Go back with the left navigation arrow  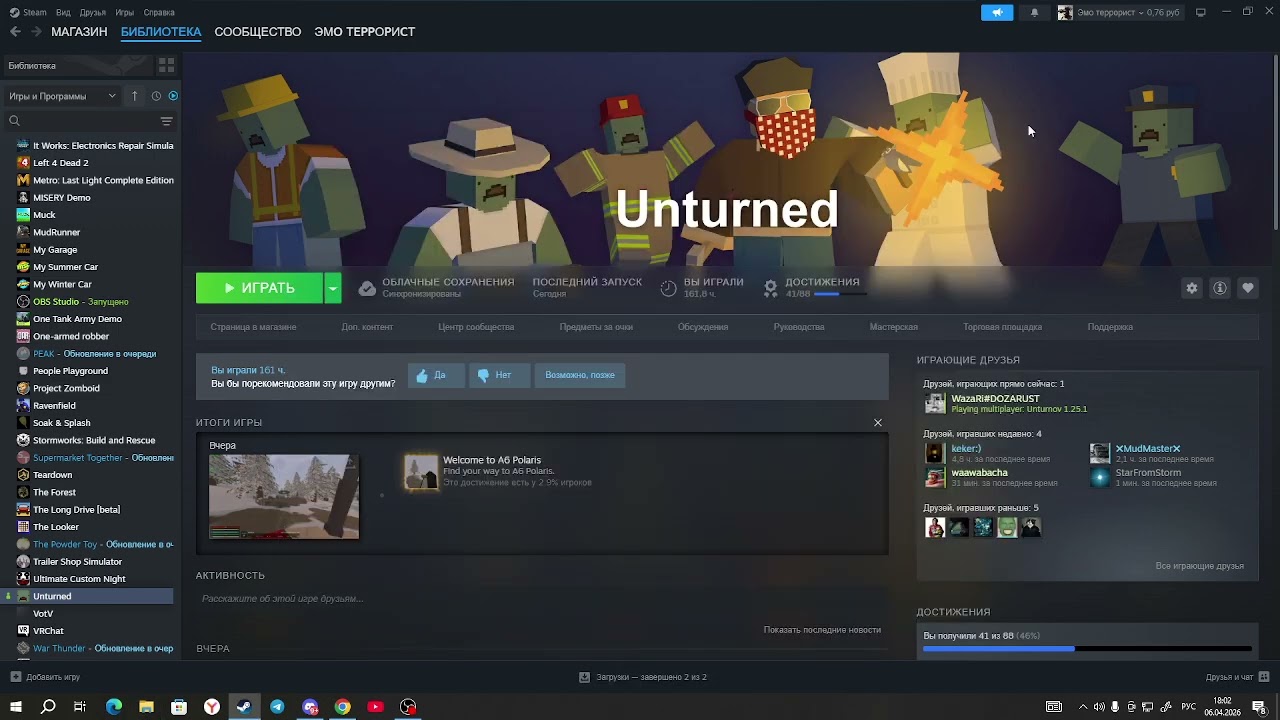coord(15,32)
